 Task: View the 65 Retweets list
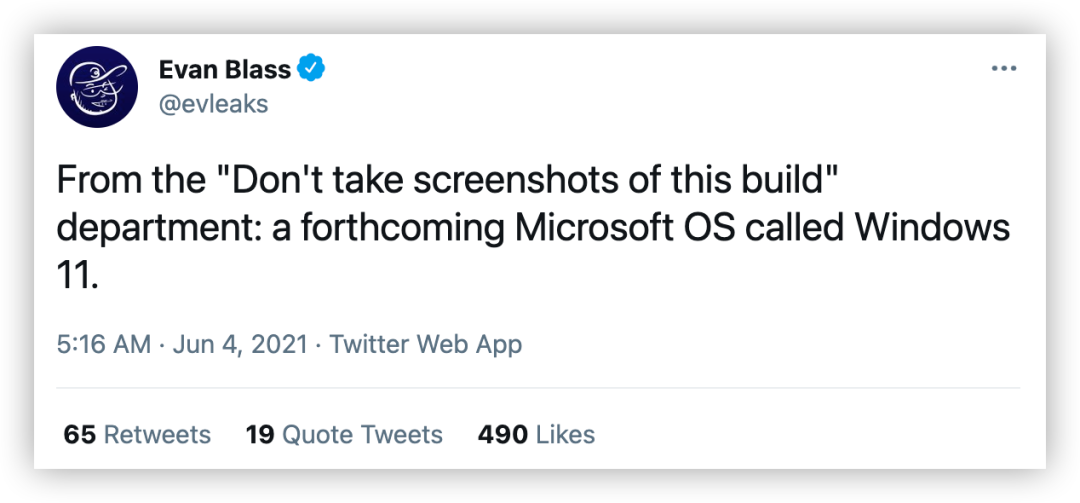[137, 435]
